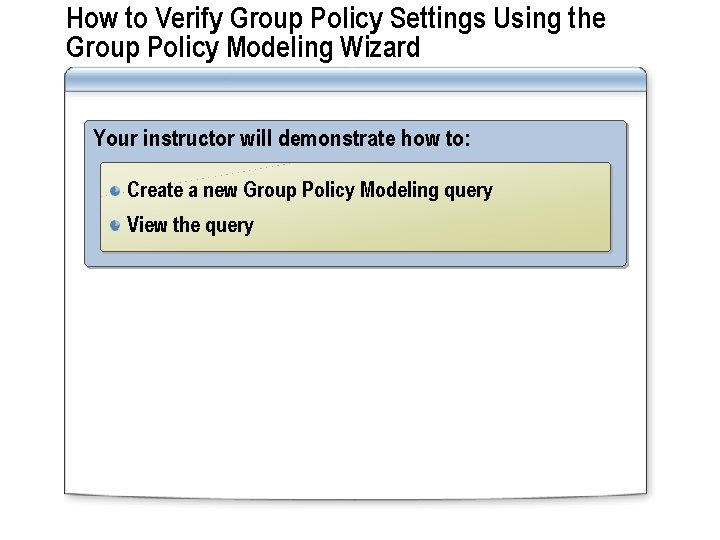Select the 'View the query' bullet text
Image resolution: width=720 pixels, height=540 pixels.
(x=190, y=225)
